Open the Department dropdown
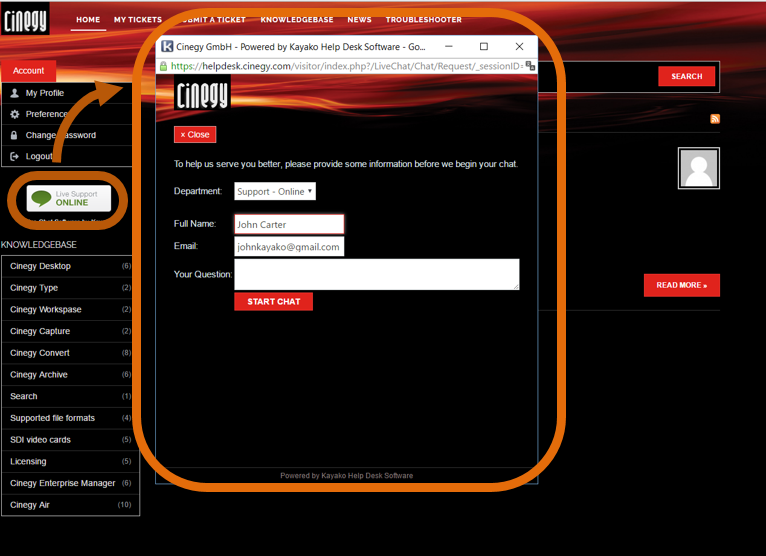Screen dimensions: 766x556 275,192
